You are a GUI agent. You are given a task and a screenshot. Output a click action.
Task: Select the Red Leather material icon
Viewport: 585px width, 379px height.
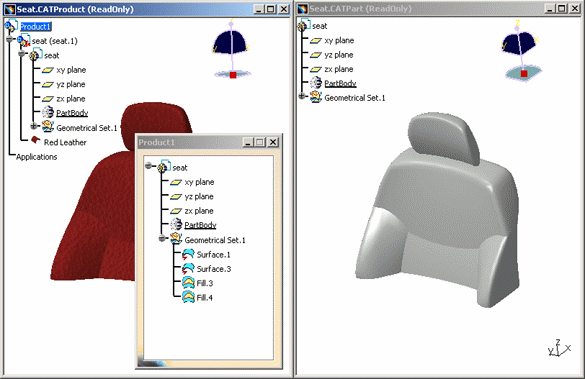coord(35,140)
